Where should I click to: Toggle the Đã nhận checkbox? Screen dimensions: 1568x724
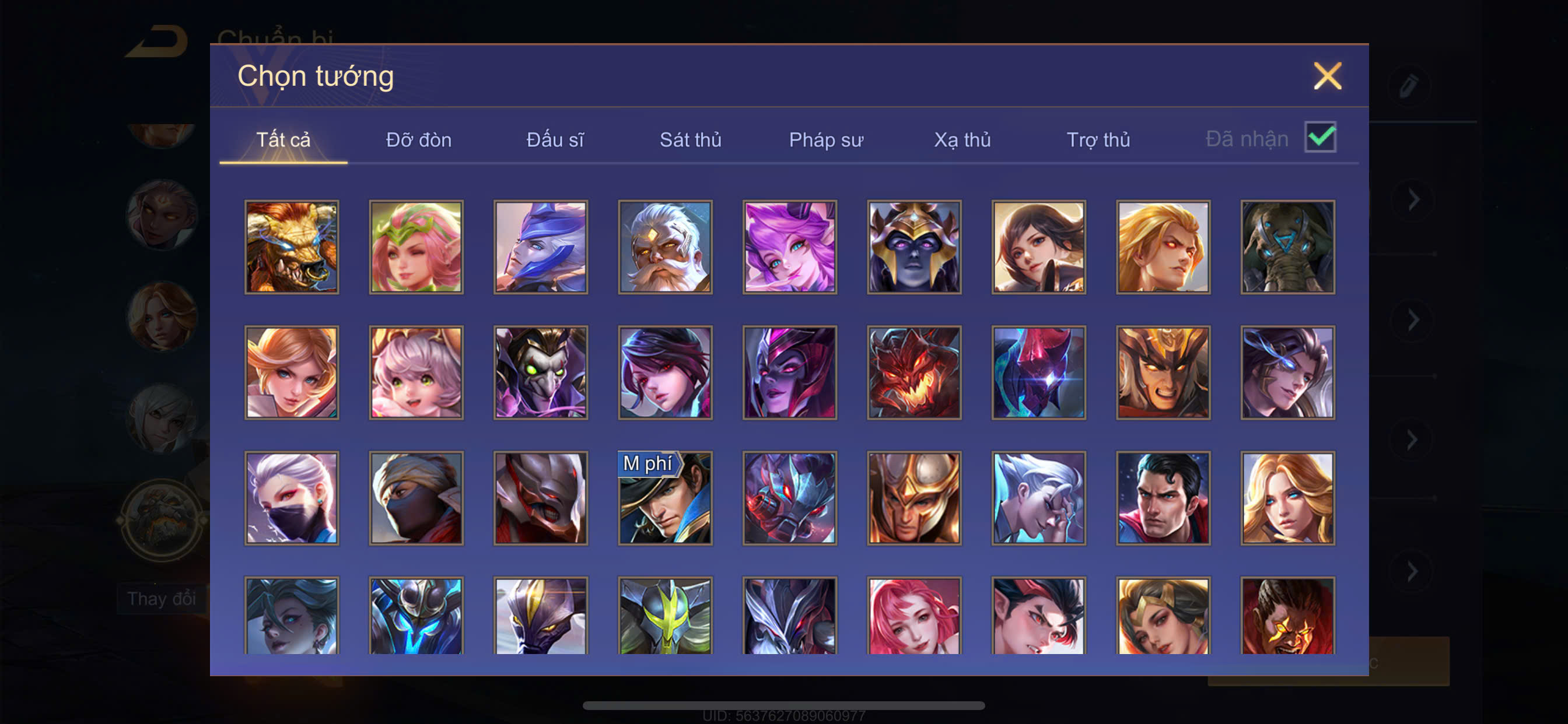coord(1320,137)
